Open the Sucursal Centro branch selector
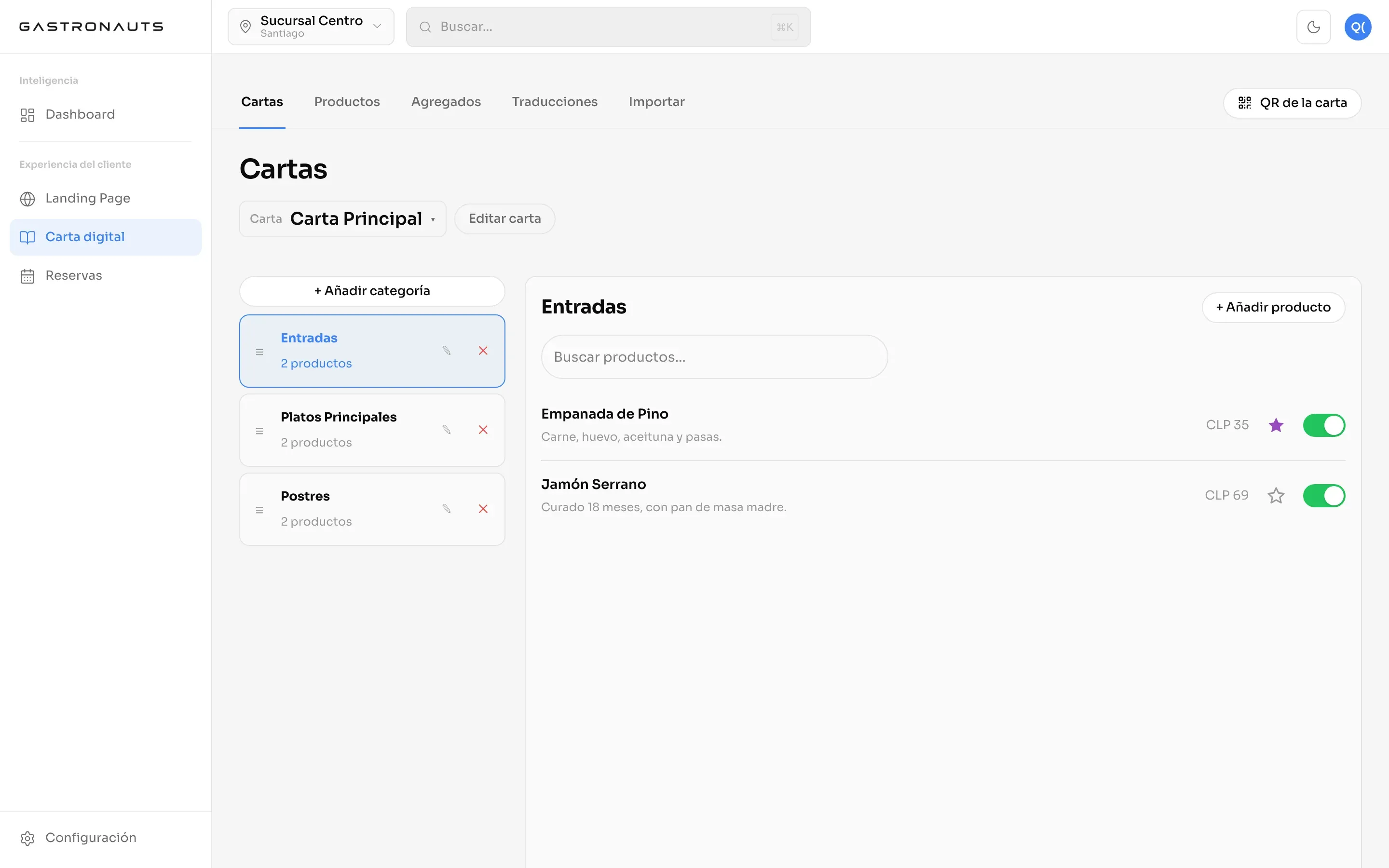 [x=311, y=27]
